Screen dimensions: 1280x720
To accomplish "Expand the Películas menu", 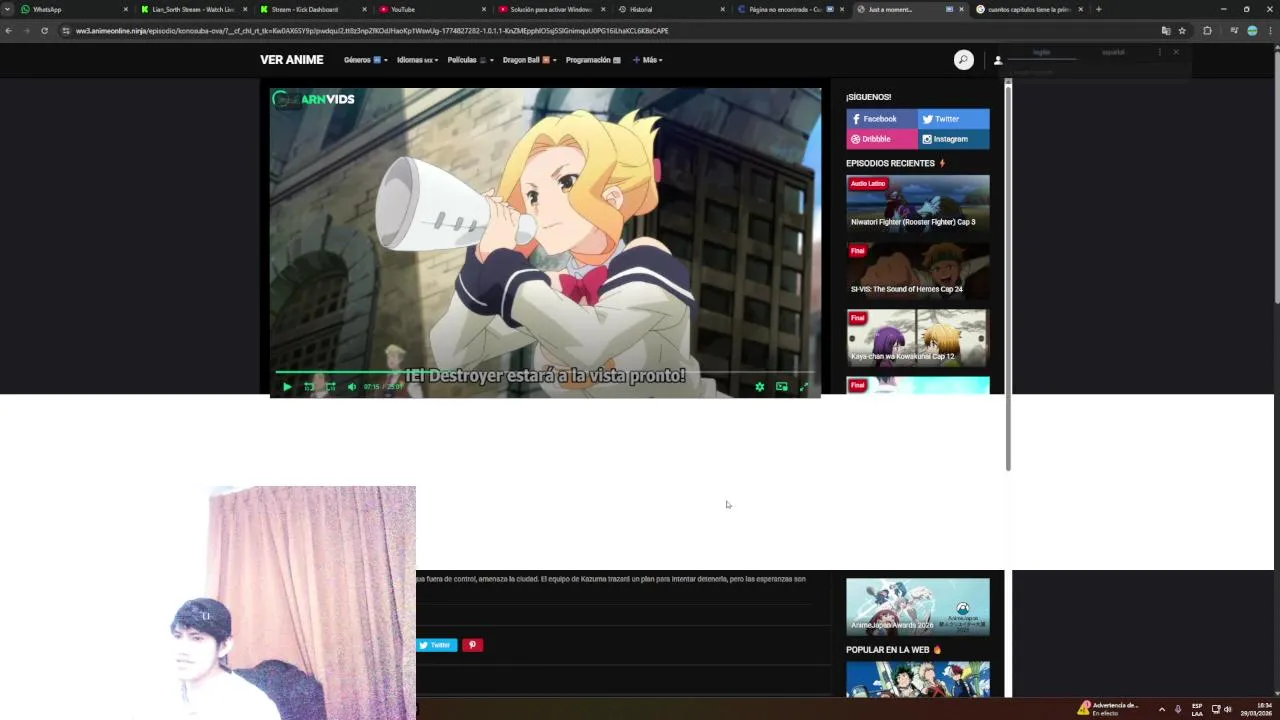I will (x=470, y=60).
